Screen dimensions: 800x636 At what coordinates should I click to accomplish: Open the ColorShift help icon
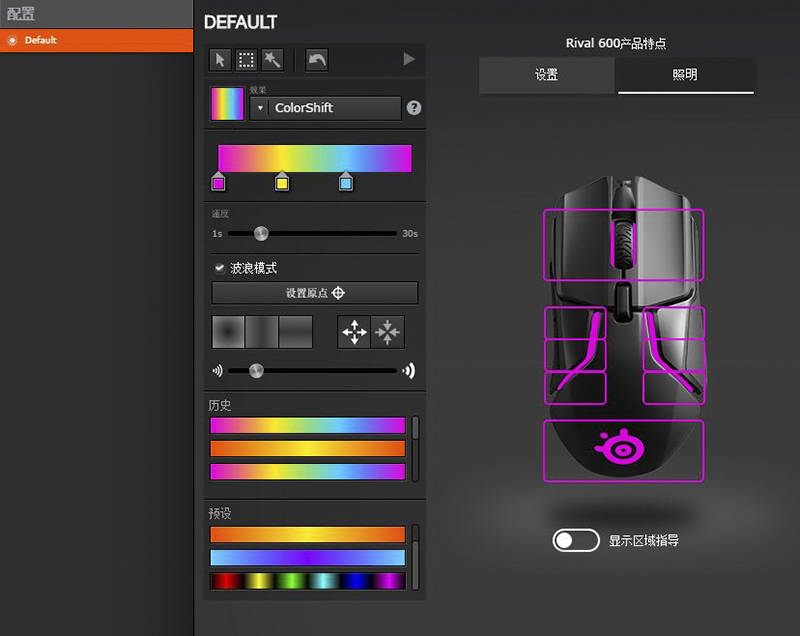413,107
